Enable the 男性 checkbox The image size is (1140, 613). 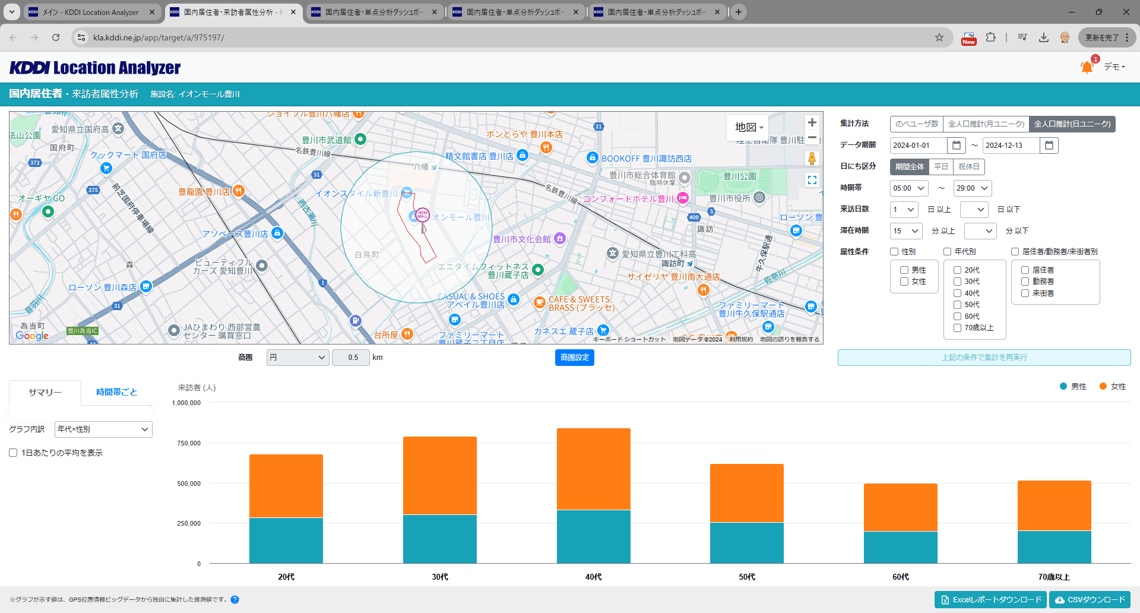point(904,270)
